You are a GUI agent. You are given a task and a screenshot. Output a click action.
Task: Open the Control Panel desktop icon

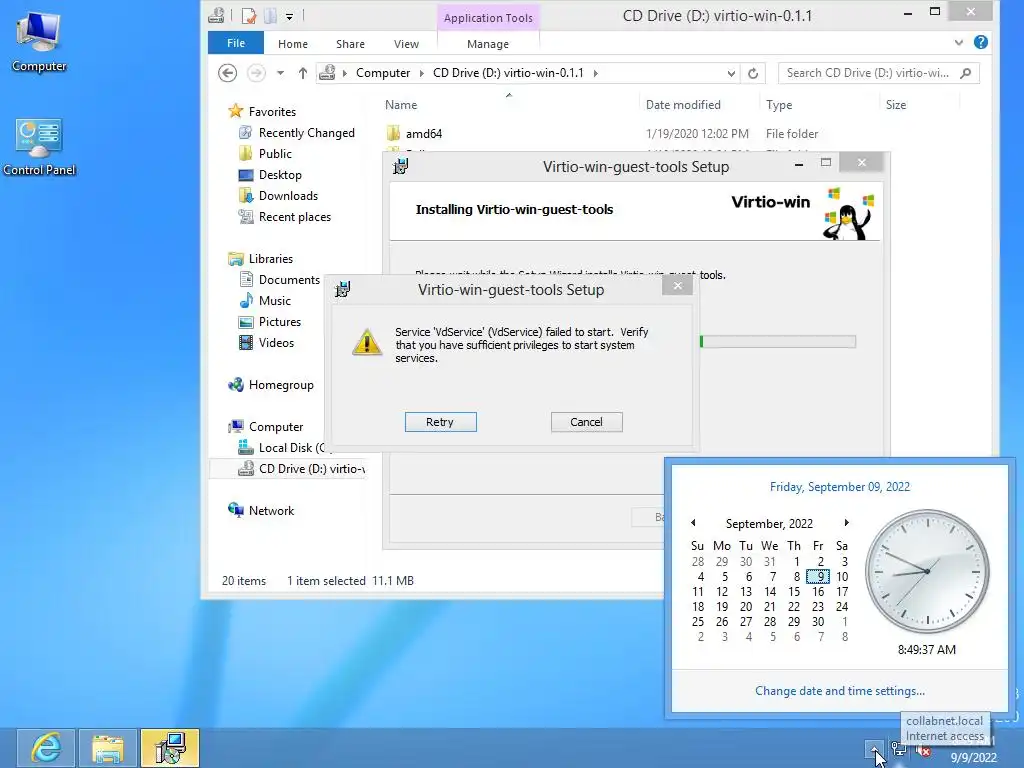pos(39,147)
